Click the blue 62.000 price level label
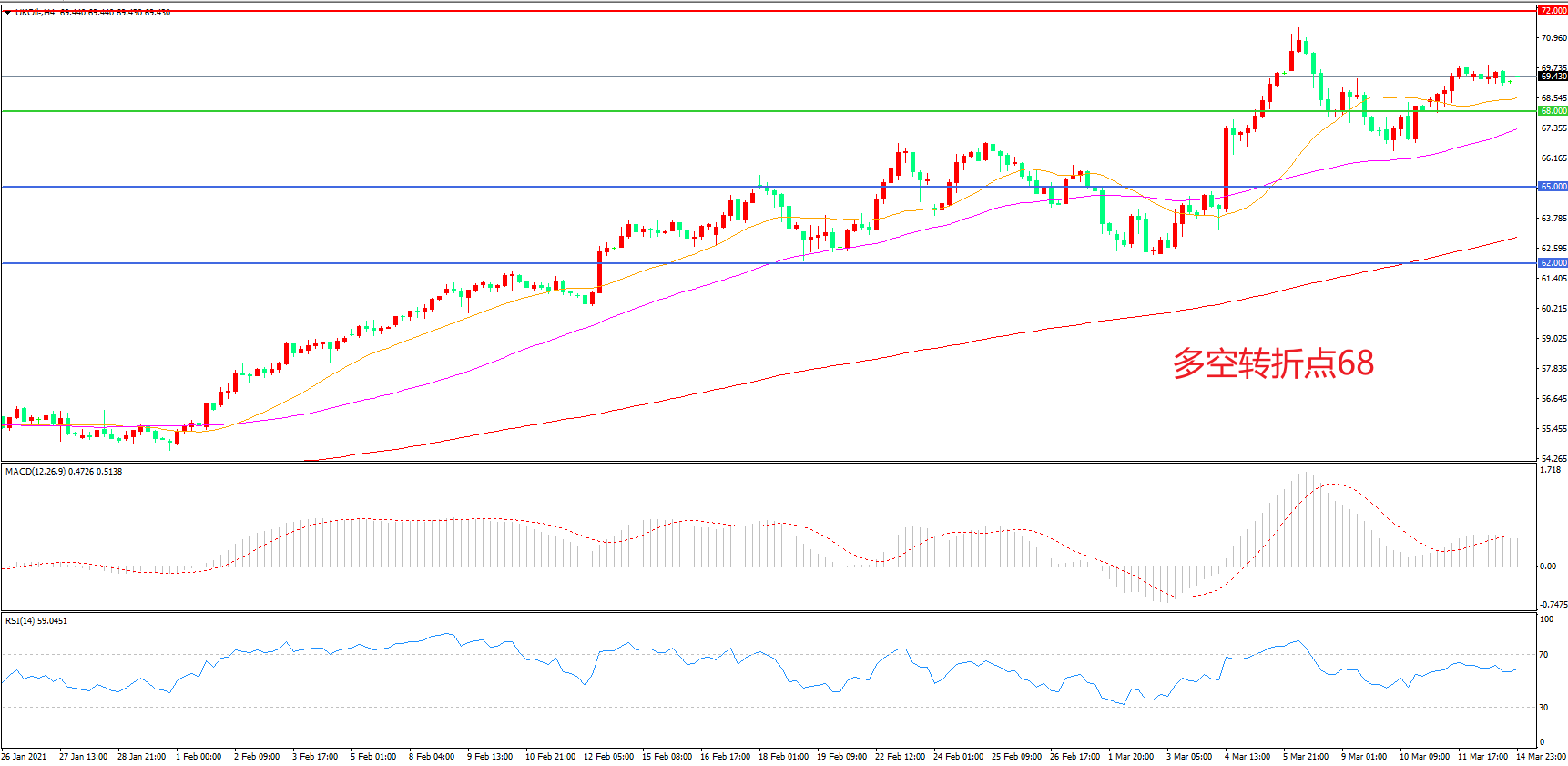Viewport: 1568px width, 766px height. coord(1553,263)
